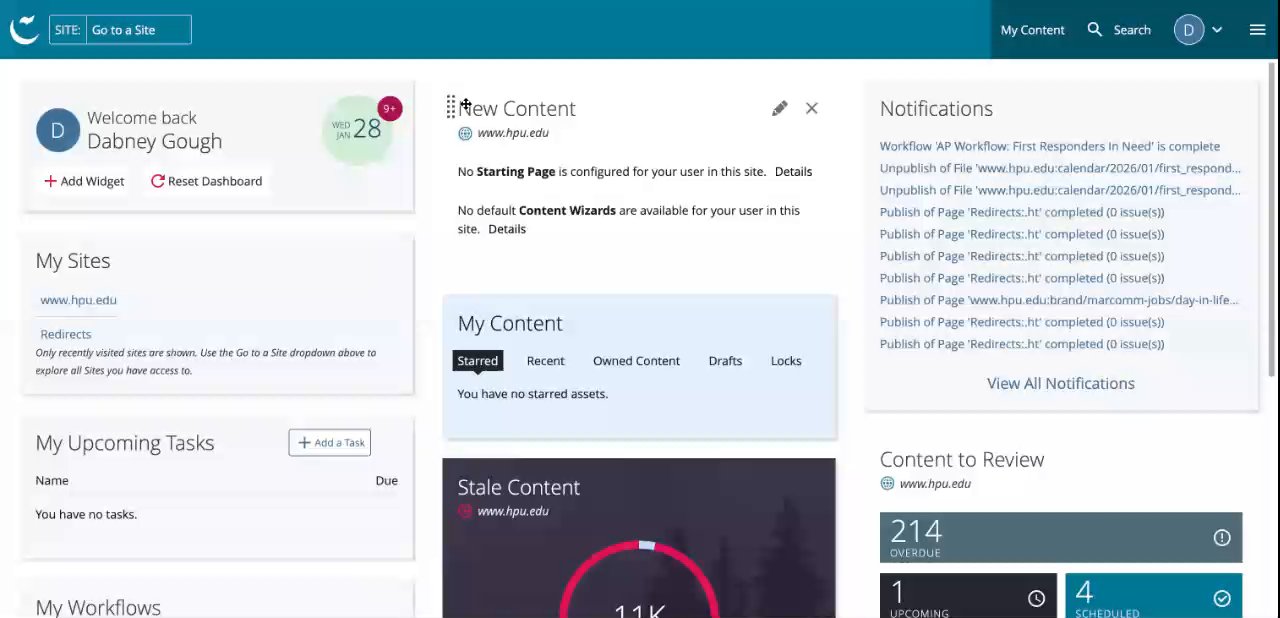The height and width of the screenshot is (618, 1280).
Task: Click the Name column header in tasks
Action: click(x=52, y=481)
